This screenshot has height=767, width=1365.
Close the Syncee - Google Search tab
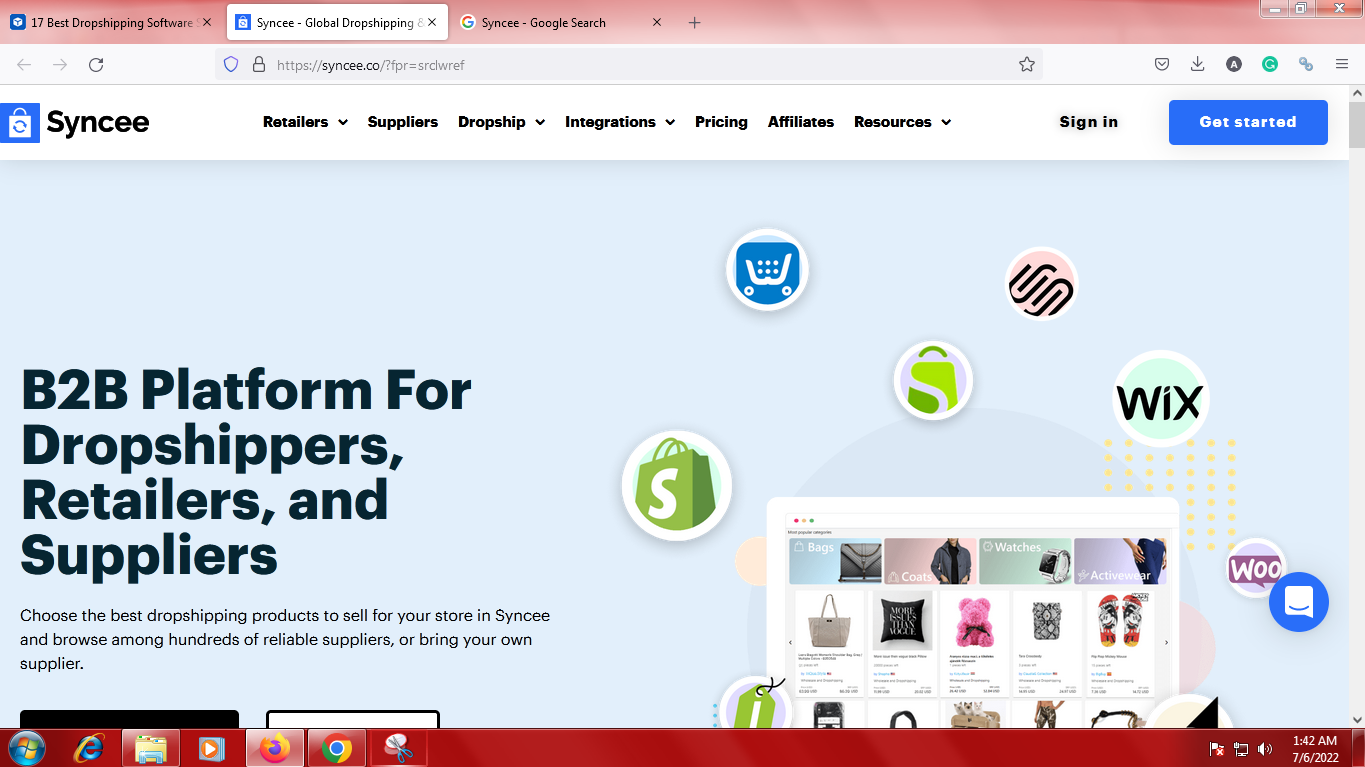pos(657,23)
